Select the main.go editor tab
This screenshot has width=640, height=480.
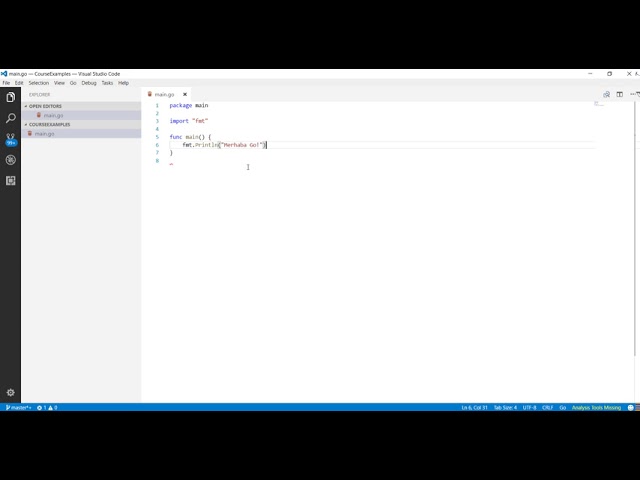(x=164, y=94)
